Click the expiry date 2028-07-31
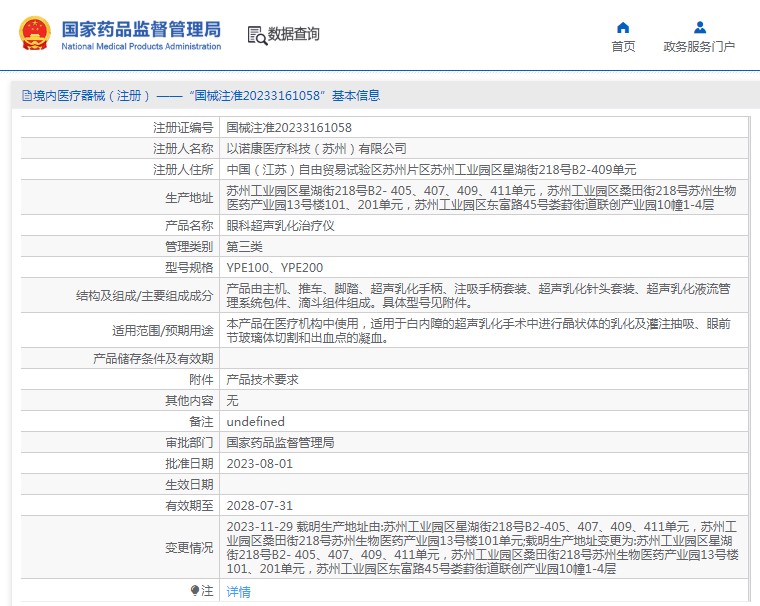Image resolution: width=760 pixels, height=606 pixels. point(260,506)
